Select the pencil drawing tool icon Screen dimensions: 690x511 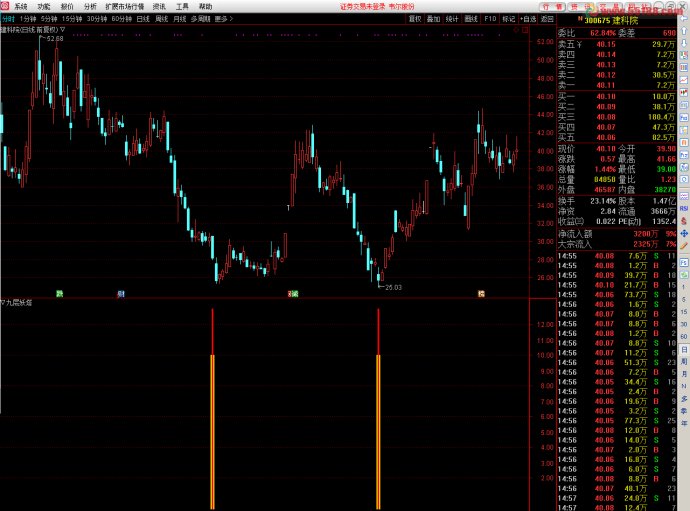(x=684, y=246)
